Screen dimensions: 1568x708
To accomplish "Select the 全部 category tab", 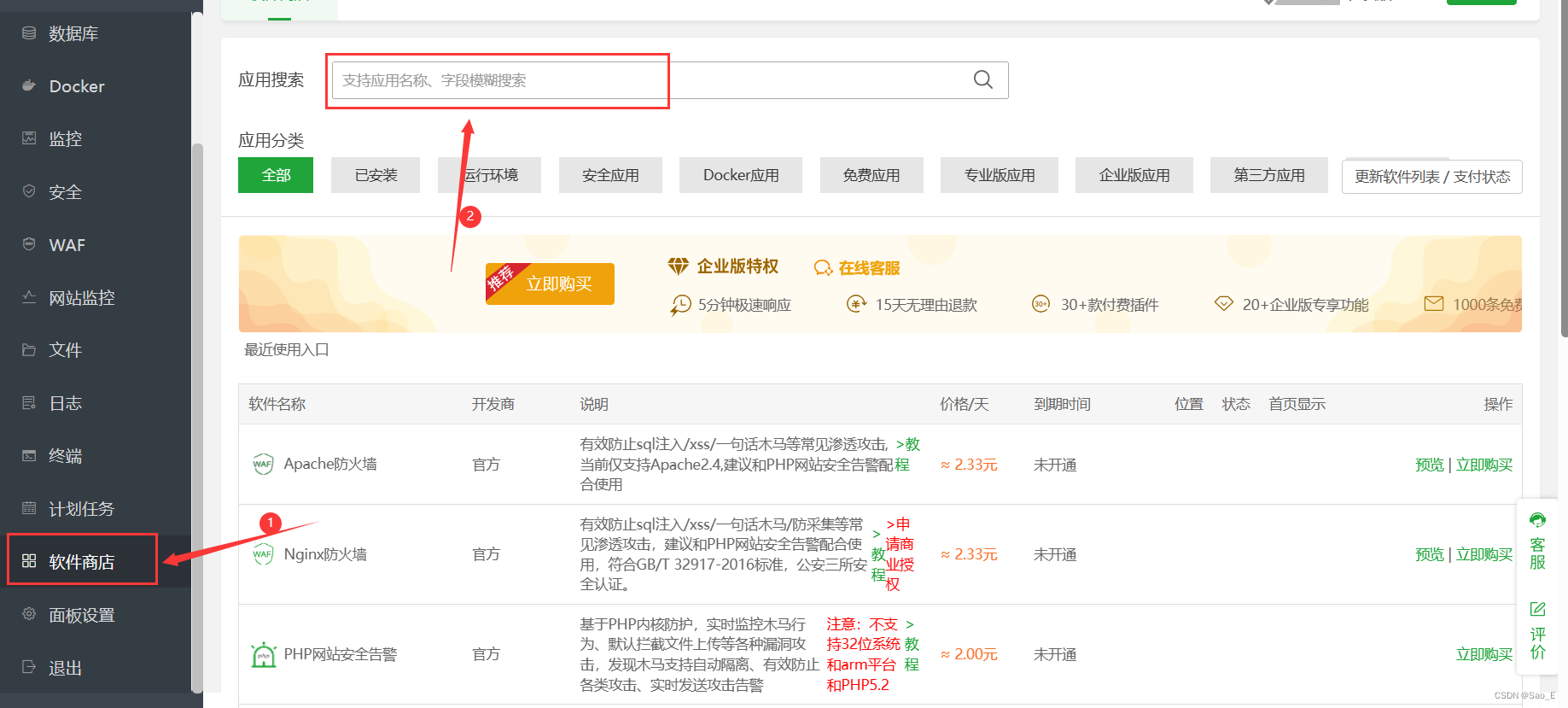I will 276,175.
